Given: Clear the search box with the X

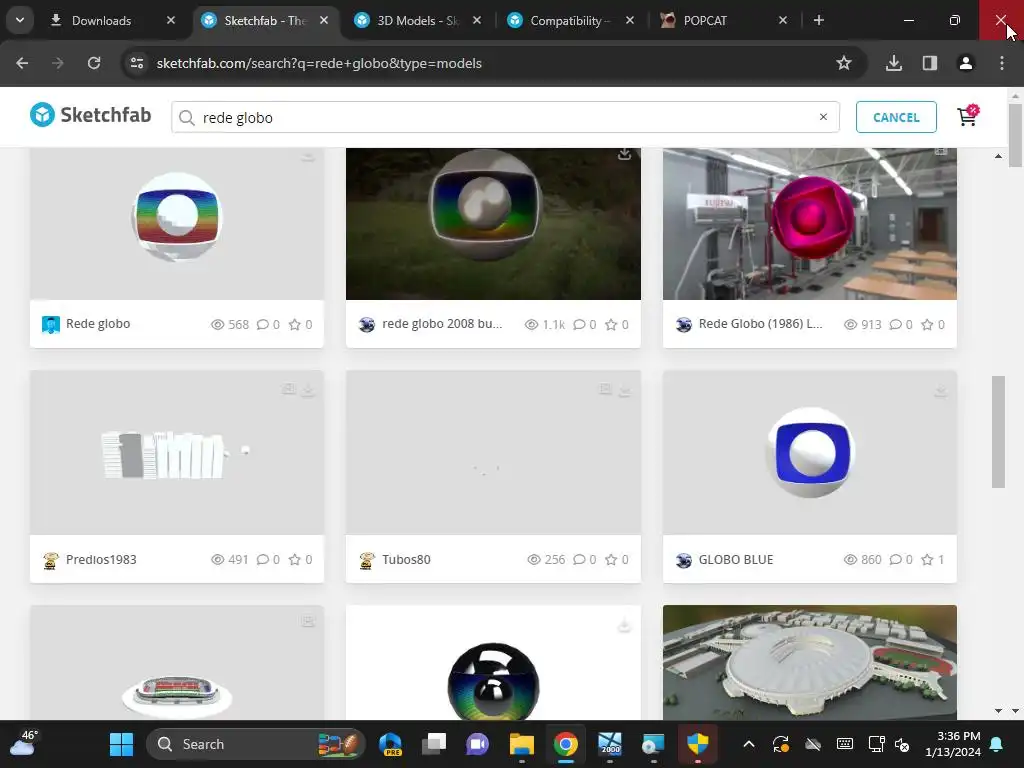Looking at the screenshot, I should (823, 117).
